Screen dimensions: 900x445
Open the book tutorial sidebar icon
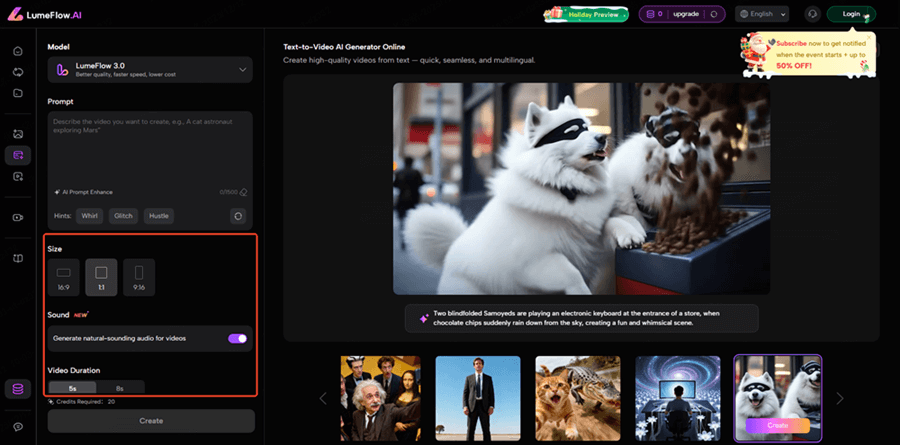pos(18,258)
